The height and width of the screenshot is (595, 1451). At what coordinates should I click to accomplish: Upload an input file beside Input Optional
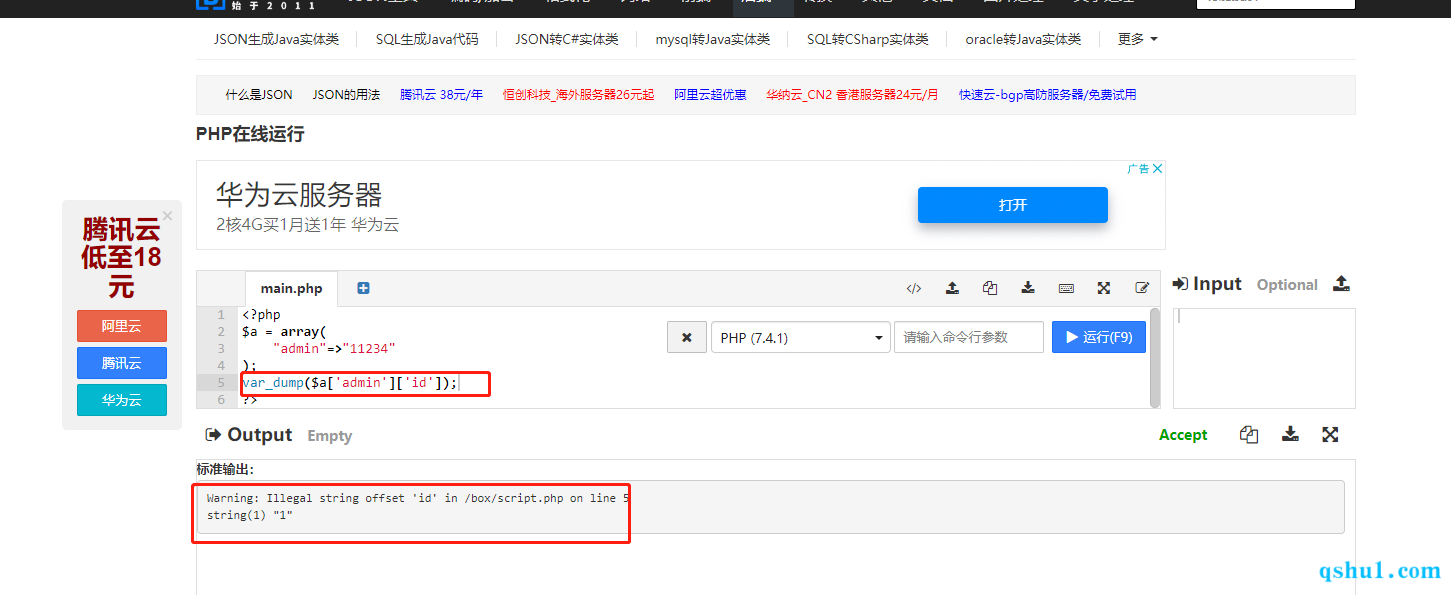1342,284
